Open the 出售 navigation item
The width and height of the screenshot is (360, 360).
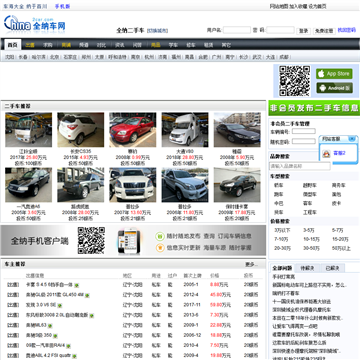30,45
